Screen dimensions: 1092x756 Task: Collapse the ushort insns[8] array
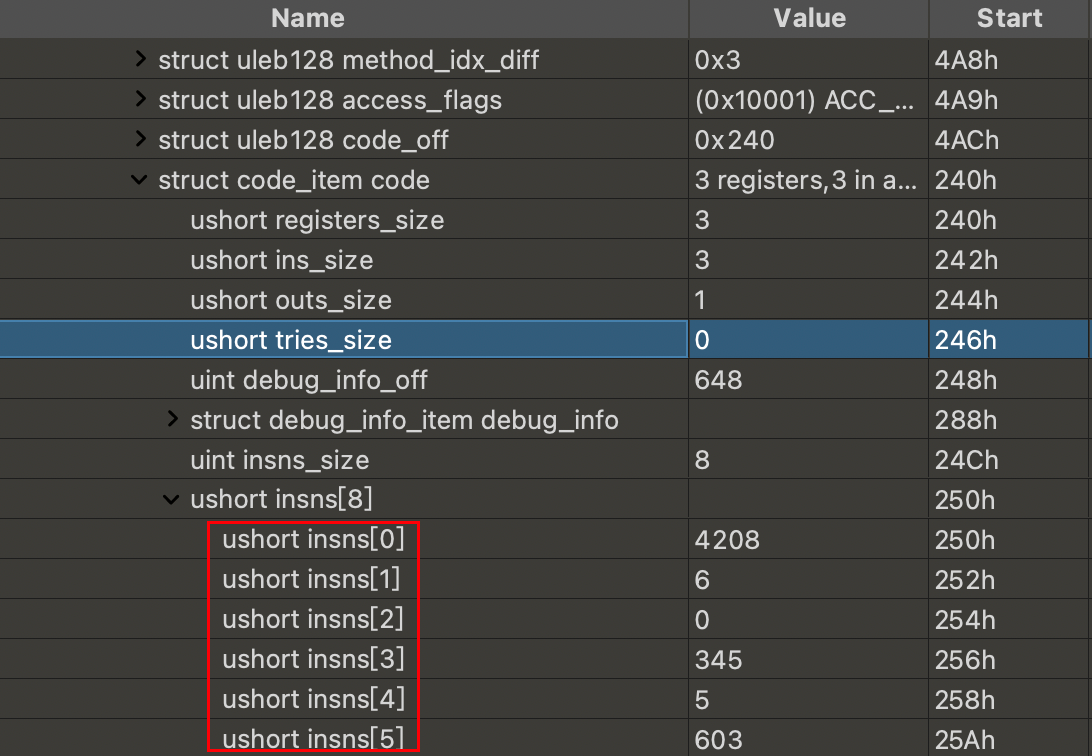pos(172,500)
